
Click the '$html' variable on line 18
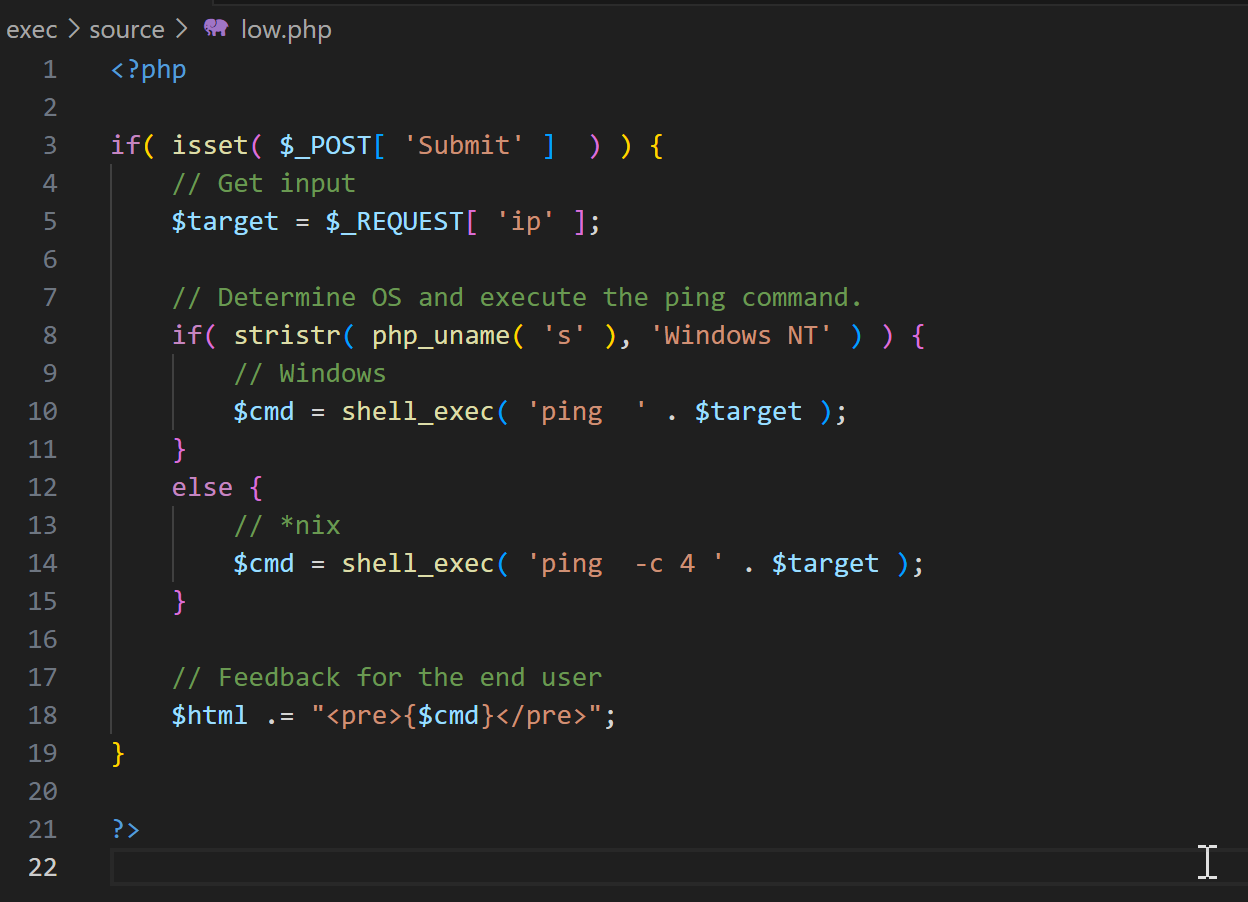(x=210, y=716)
